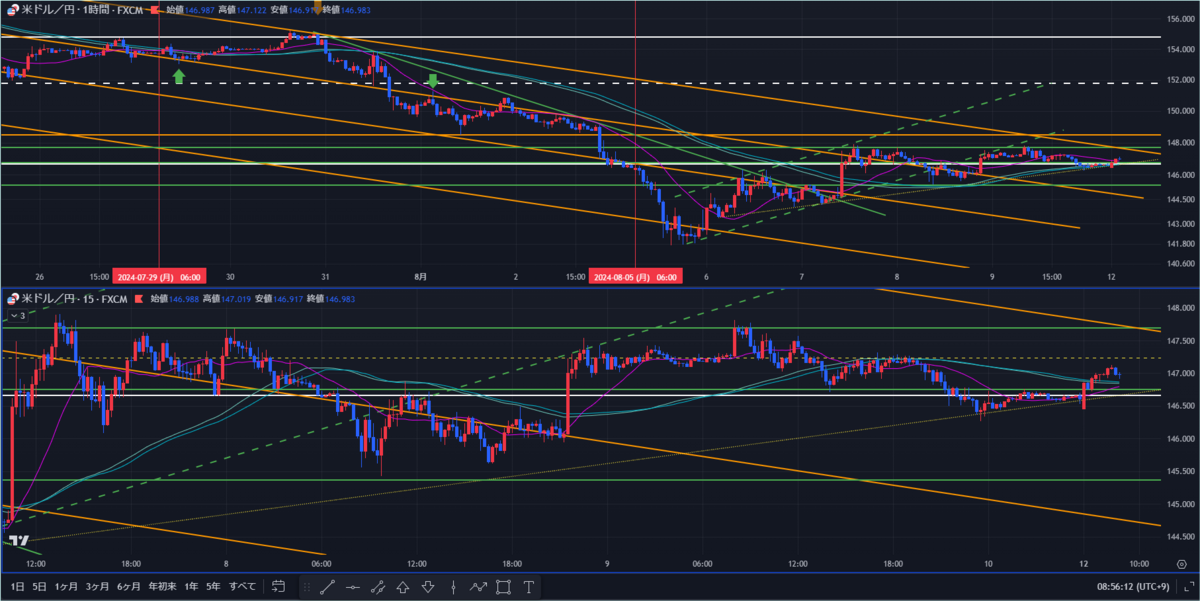Click the scale restore icon in bottom corner
Viewport: 1200px width, 601px height.
click(x=1187, y=587)
